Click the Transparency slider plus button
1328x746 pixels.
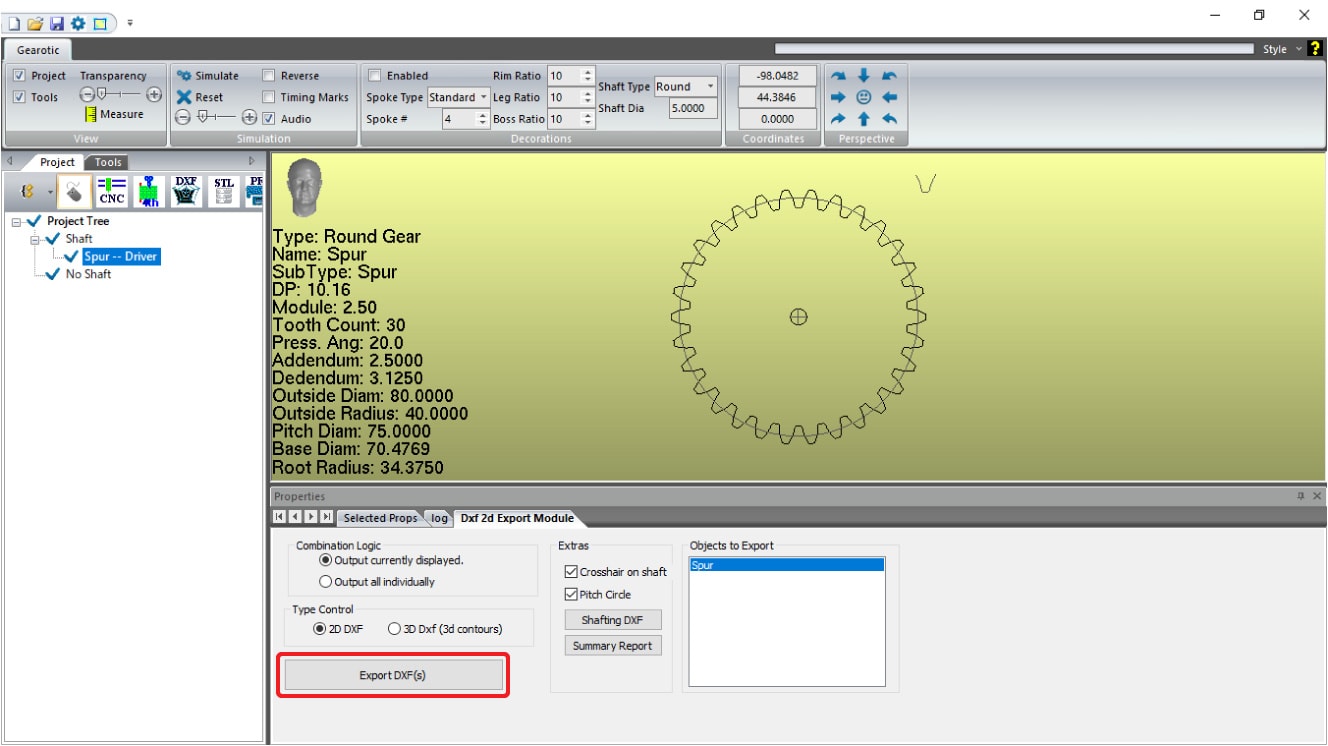(x=154, y=95)
